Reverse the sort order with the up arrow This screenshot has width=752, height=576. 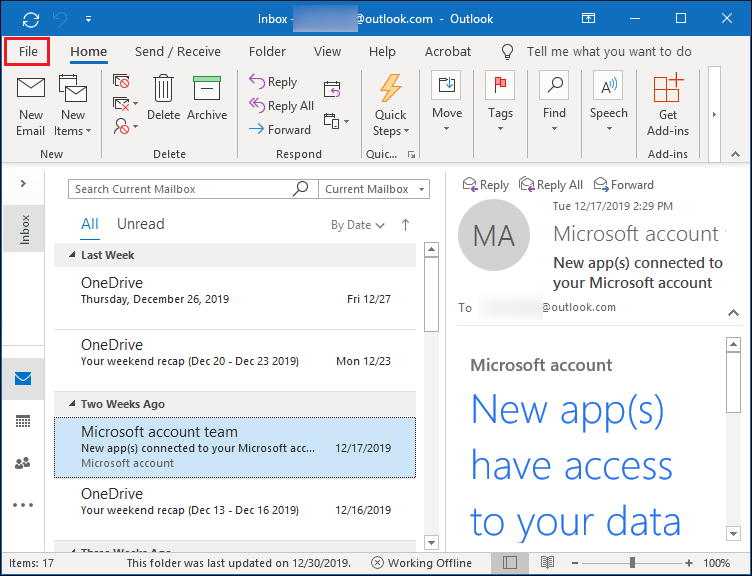point(405,225)
